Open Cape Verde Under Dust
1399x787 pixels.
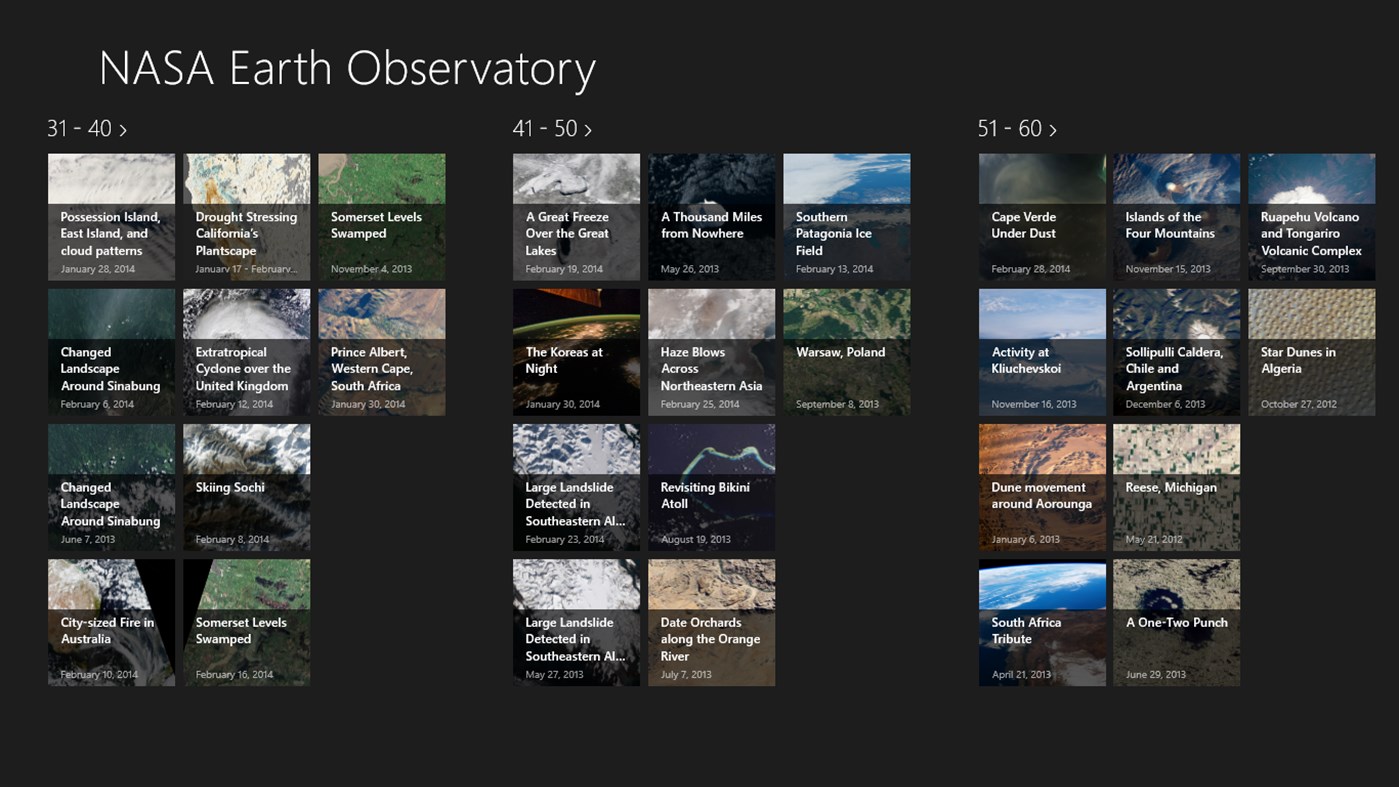click(1042, 217)
